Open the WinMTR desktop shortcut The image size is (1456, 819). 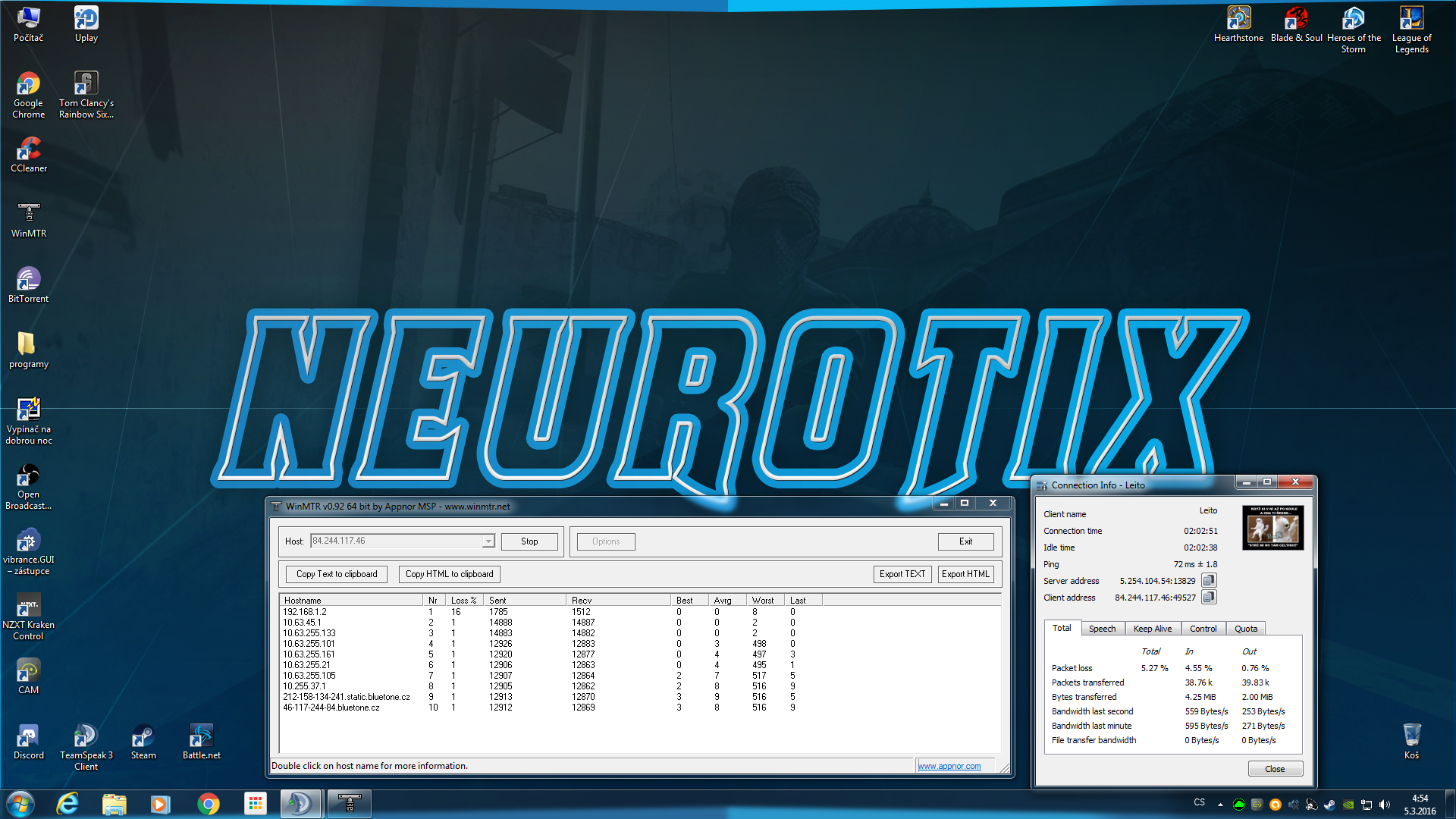pos(29,214)
